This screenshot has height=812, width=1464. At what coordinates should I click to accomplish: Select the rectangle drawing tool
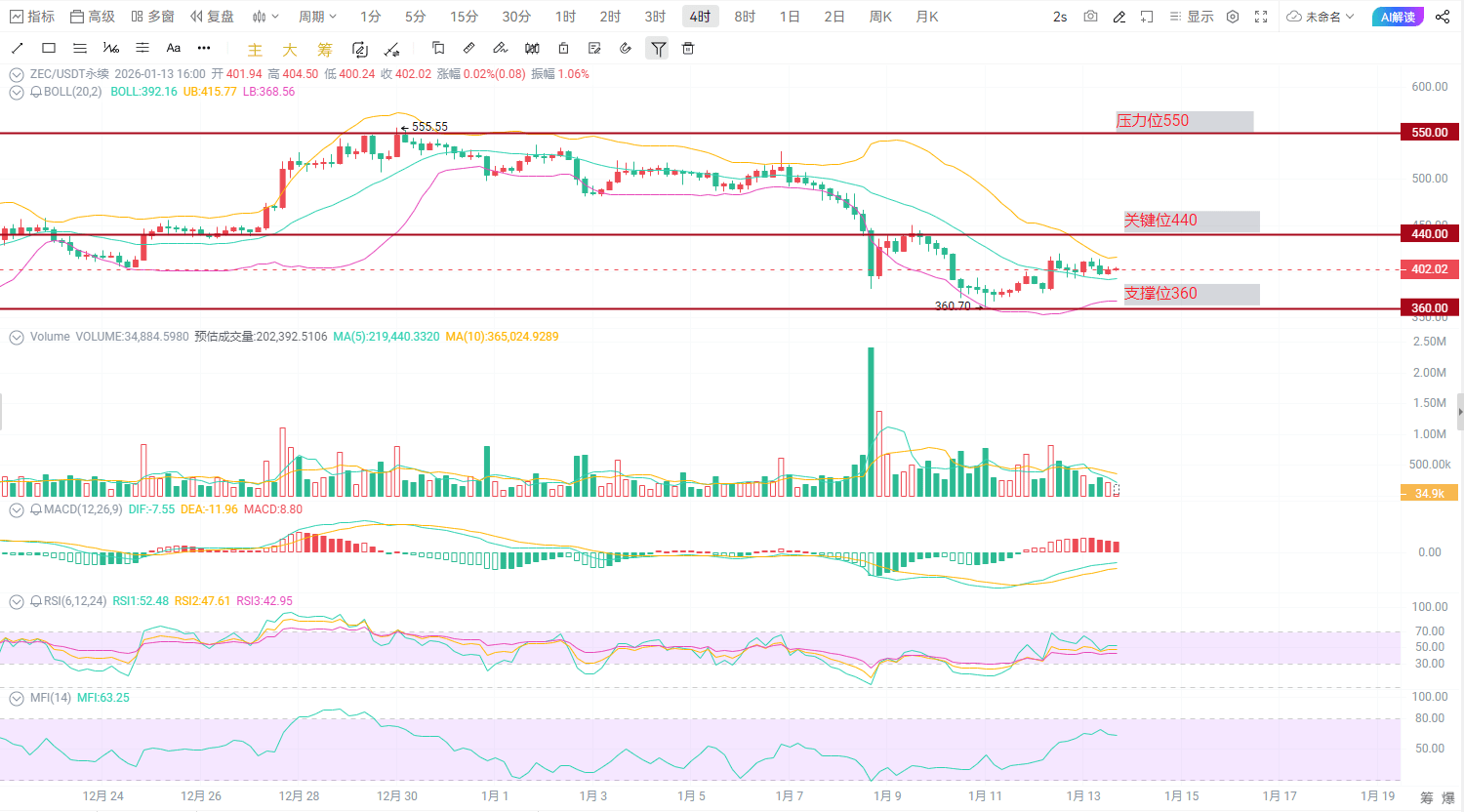point(48,48)
